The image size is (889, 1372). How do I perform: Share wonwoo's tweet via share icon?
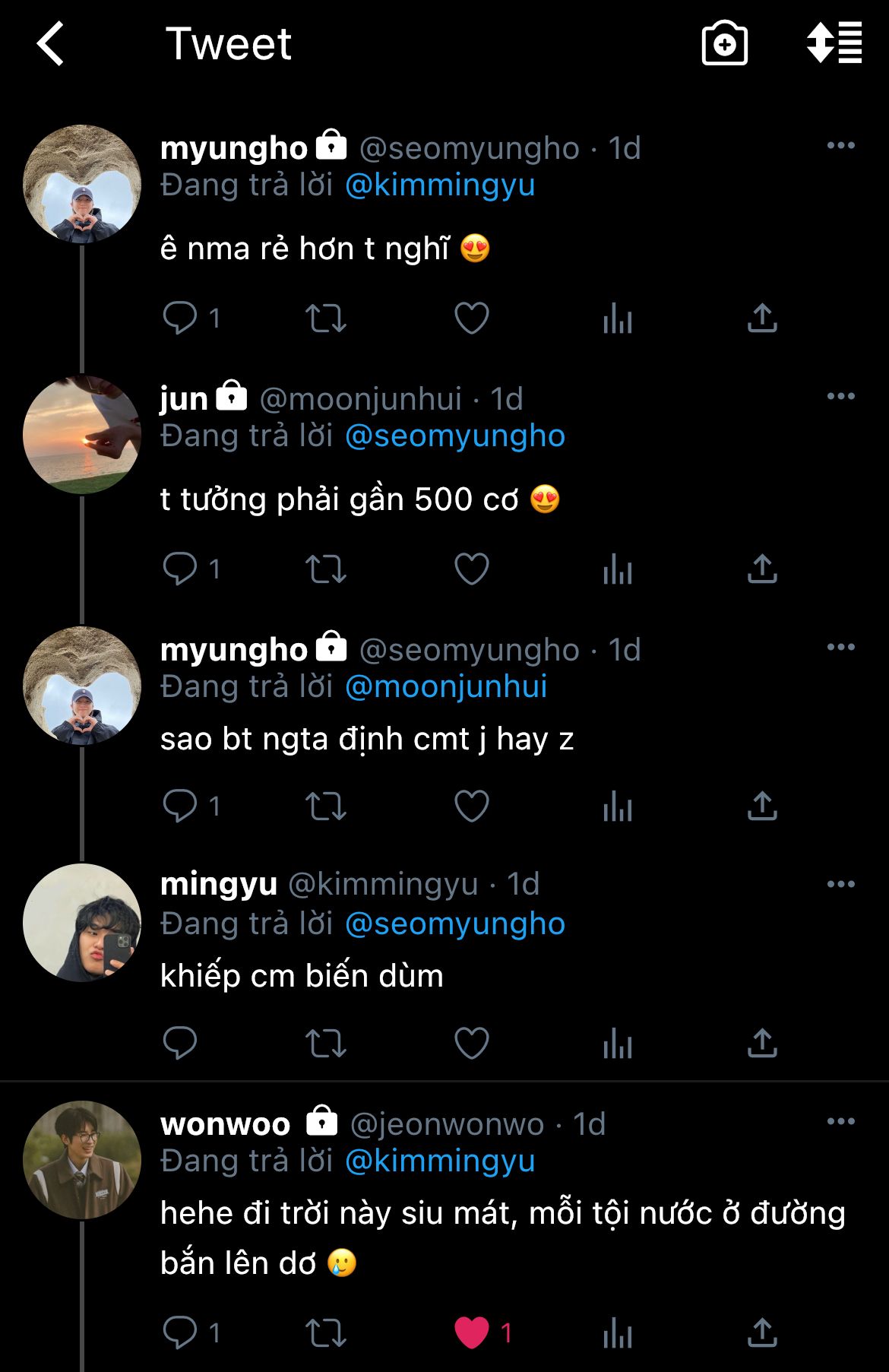(762, 1332)
